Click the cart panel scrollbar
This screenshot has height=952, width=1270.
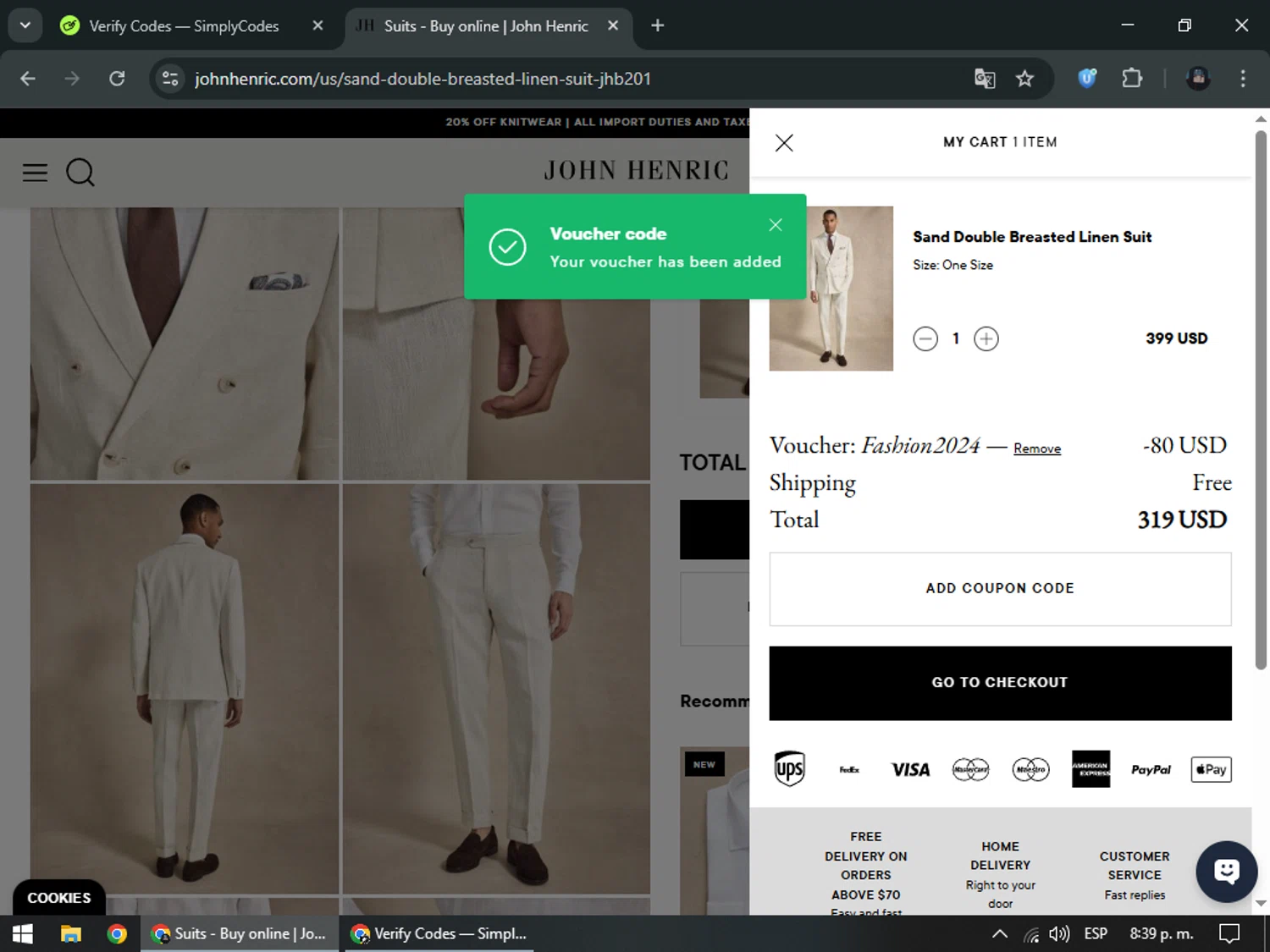pos(1261,399)
